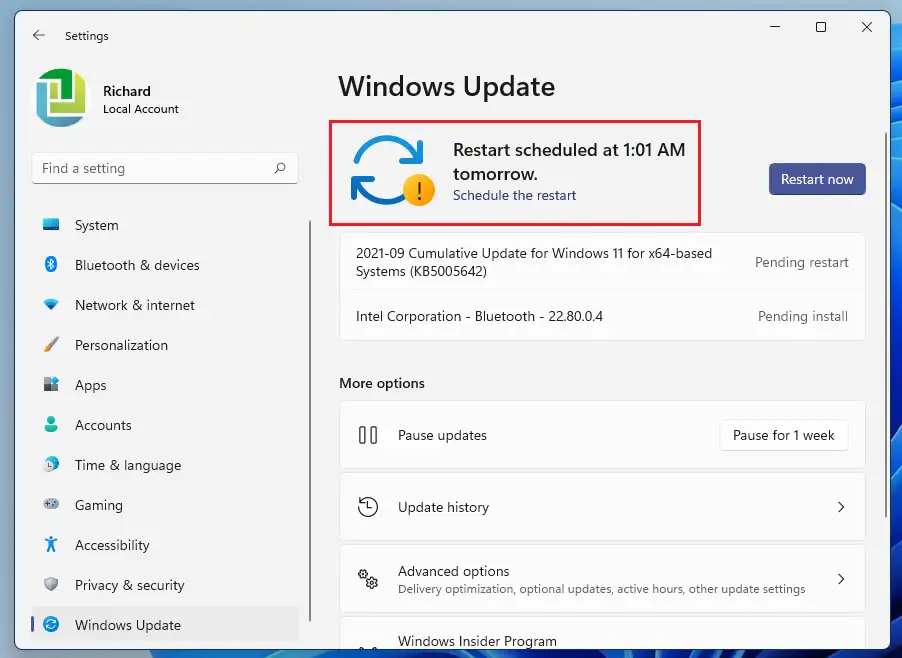Select Personalization in the sidebar
The height and width of the screenshot is (658, 902).
[x=166, y=345]
